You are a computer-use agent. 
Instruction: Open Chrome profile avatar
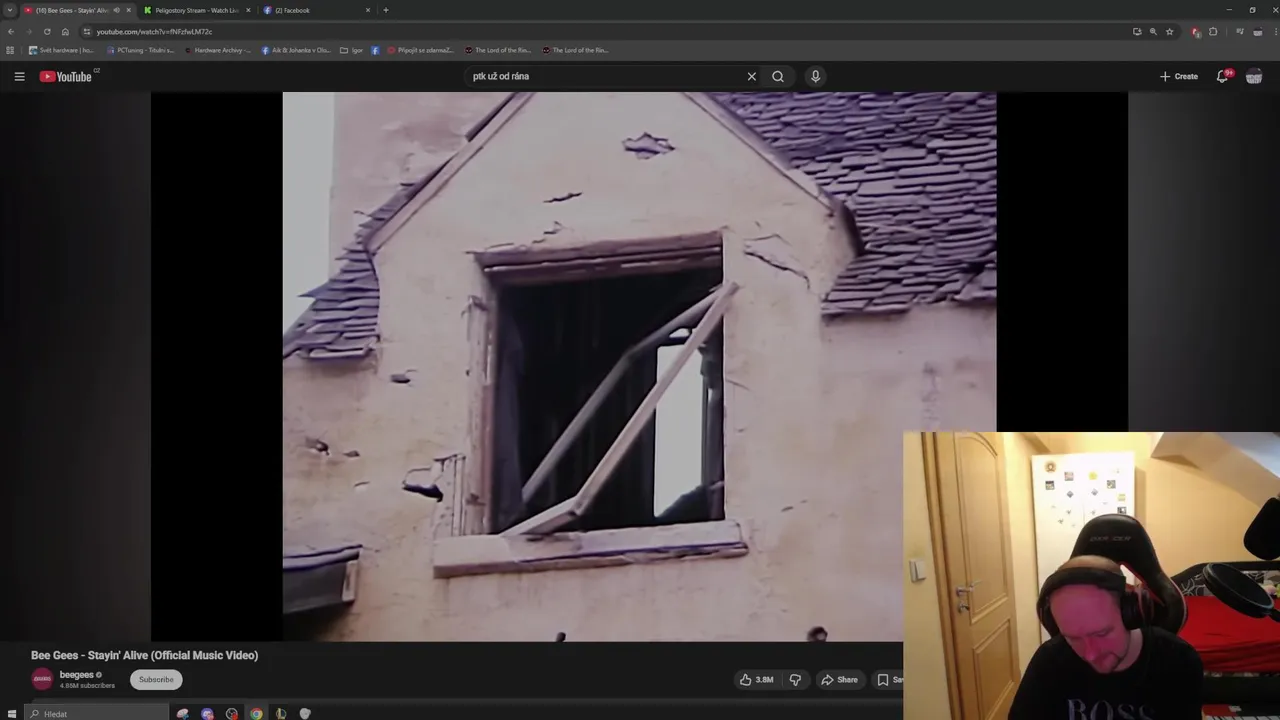click(x=1257, y=31)
